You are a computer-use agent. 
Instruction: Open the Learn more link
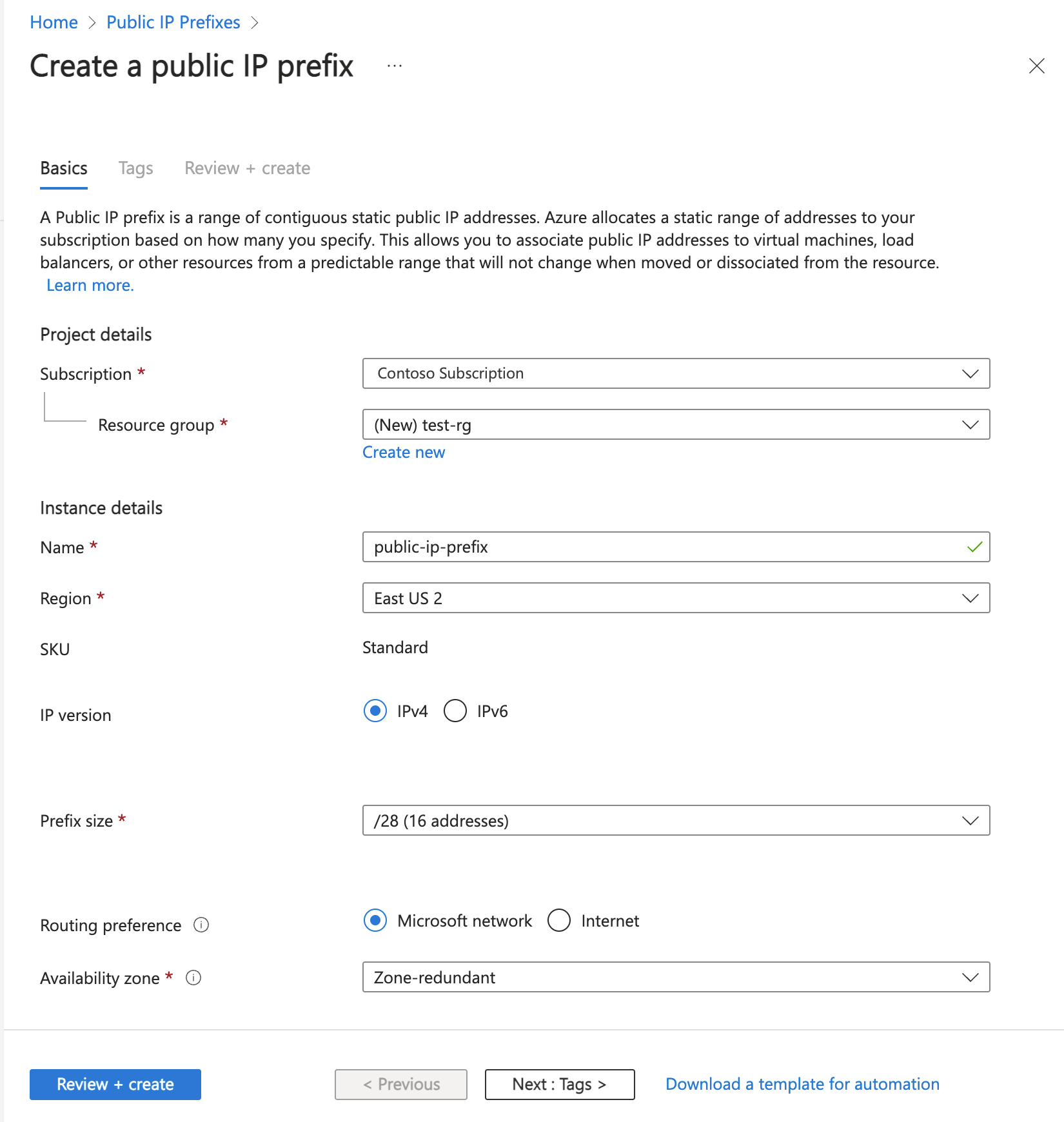tap(90, 284)
